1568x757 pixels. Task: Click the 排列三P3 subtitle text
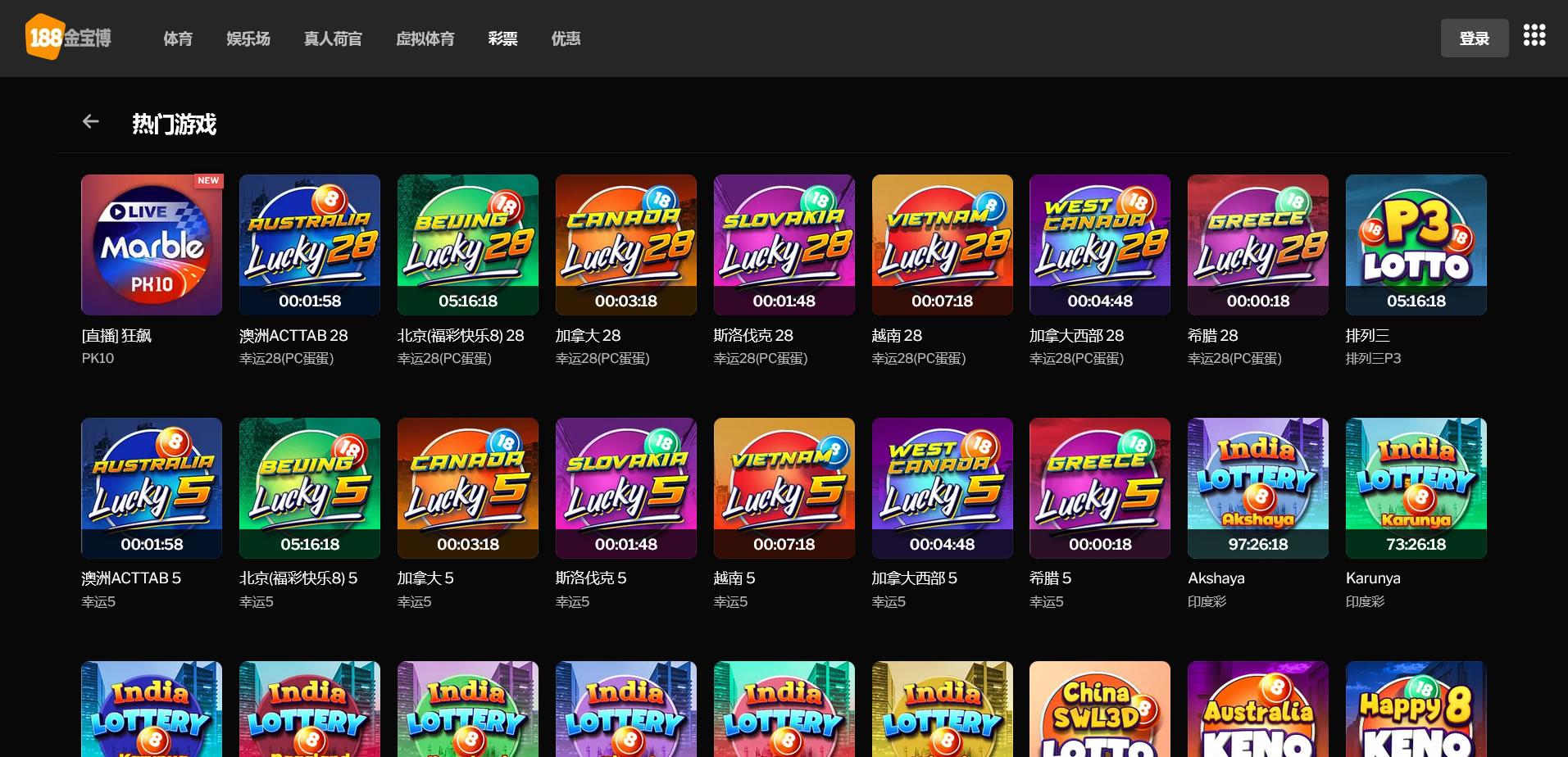(x=1374, y=359)
